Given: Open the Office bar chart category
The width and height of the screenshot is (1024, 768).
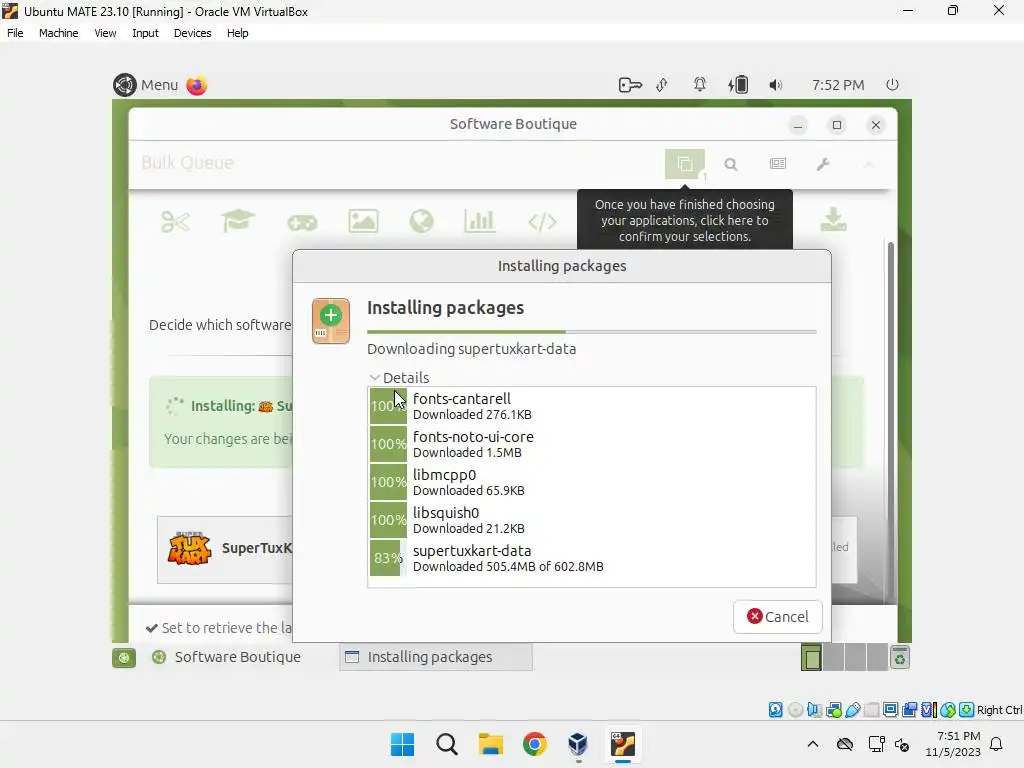Looking at the screenshot, I should click(480, 221).
